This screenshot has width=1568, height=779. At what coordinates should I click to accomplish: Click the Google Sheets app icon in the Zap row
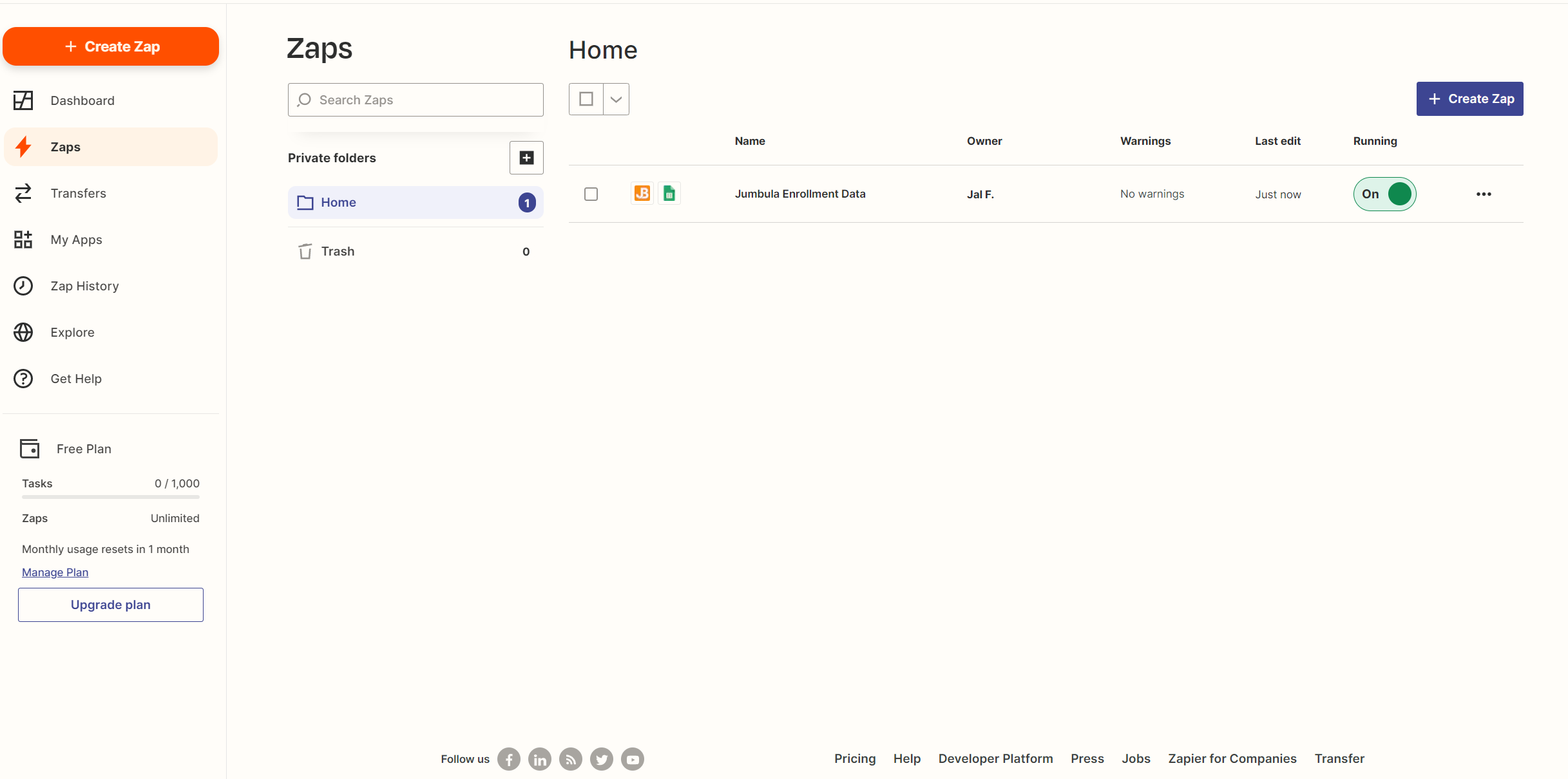669,193
